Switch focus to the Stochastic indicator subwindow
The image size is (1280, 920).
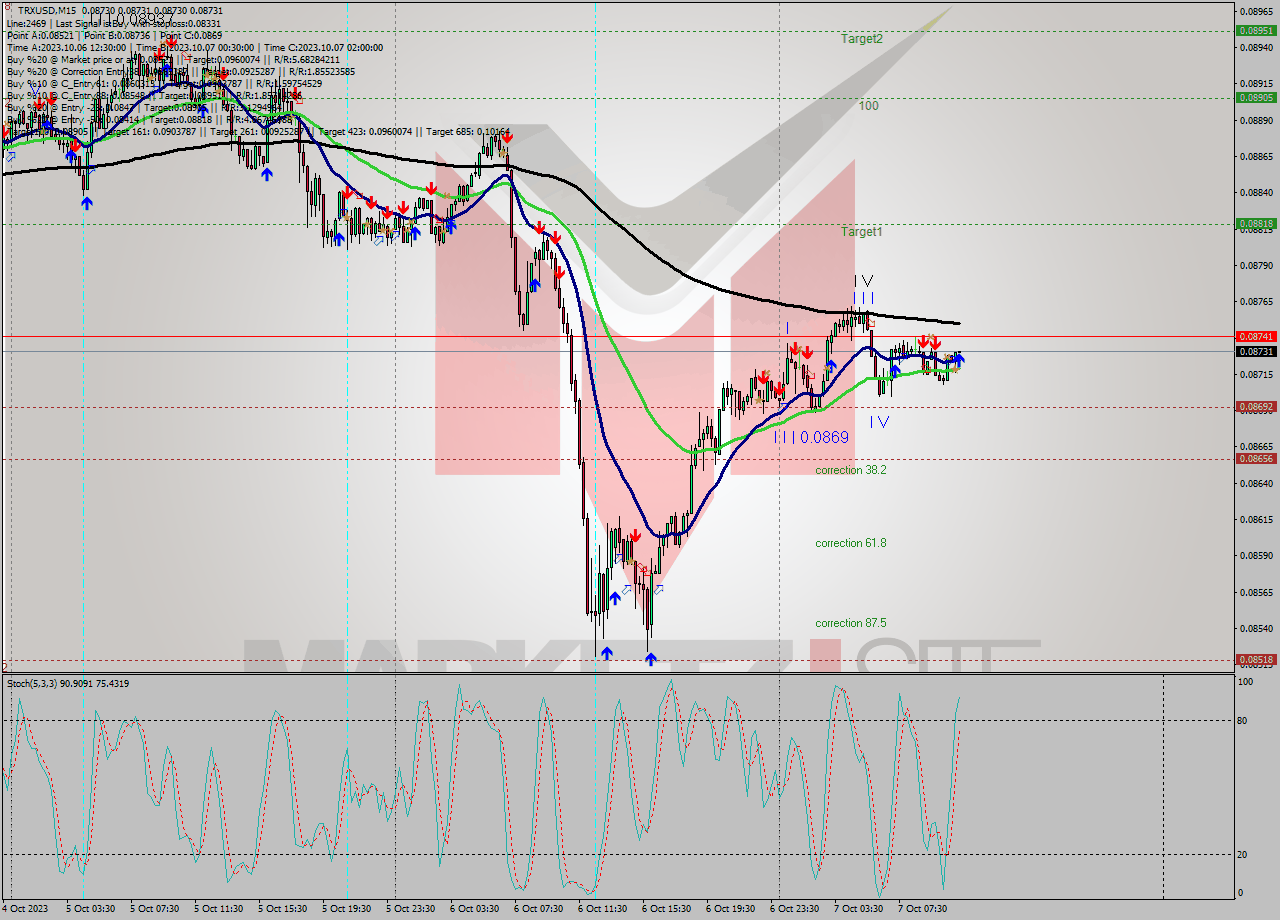coord(600,790)
